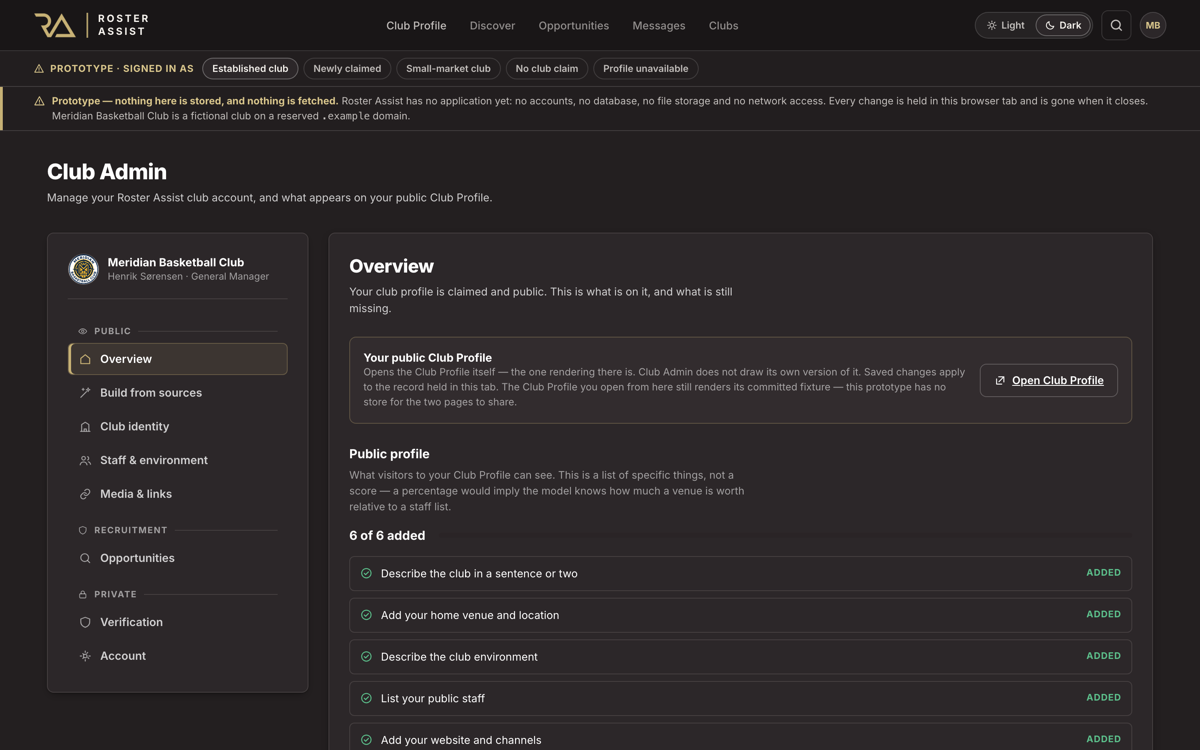
Task: Click the shield icon beside Verification
Action: click(x=85, y=622)
